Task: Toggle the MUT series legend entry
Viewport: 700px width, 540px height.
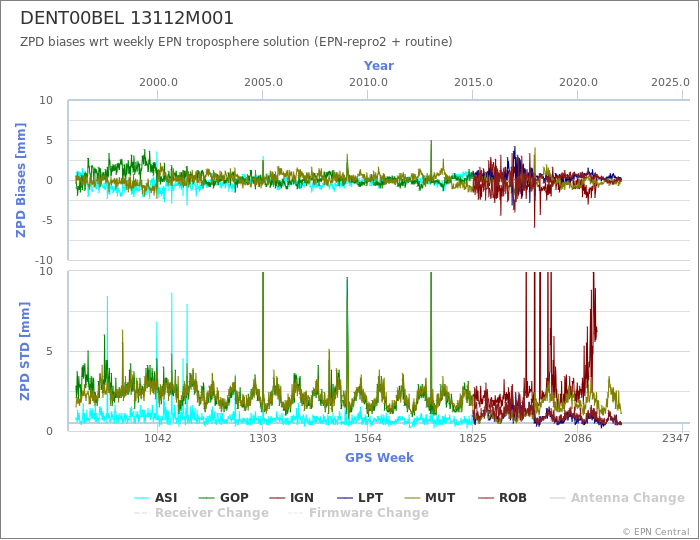Action: tap(429, 498)
